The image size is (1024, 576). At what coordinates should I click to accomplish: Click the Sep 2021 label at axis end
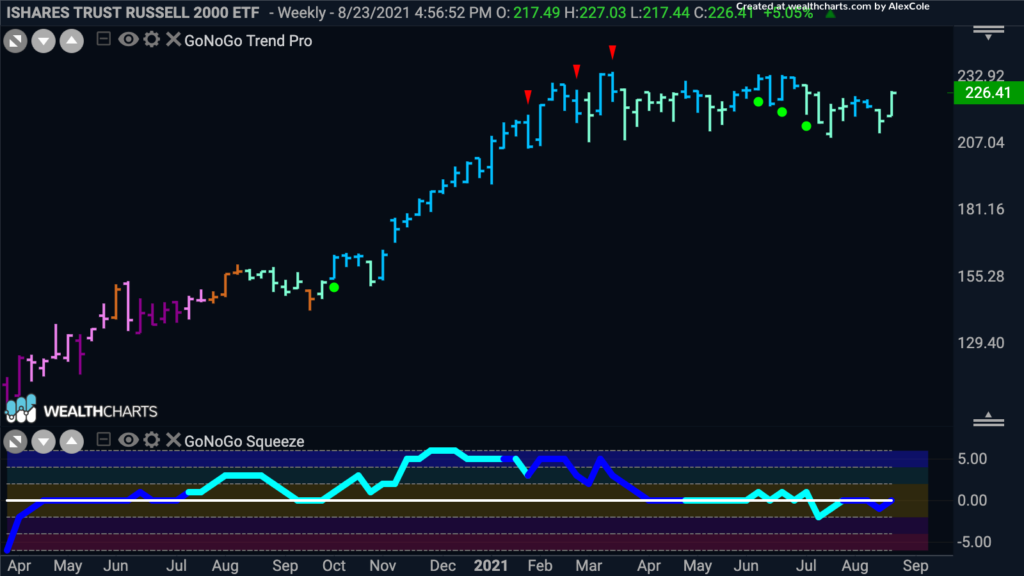[x=915, y=566]
